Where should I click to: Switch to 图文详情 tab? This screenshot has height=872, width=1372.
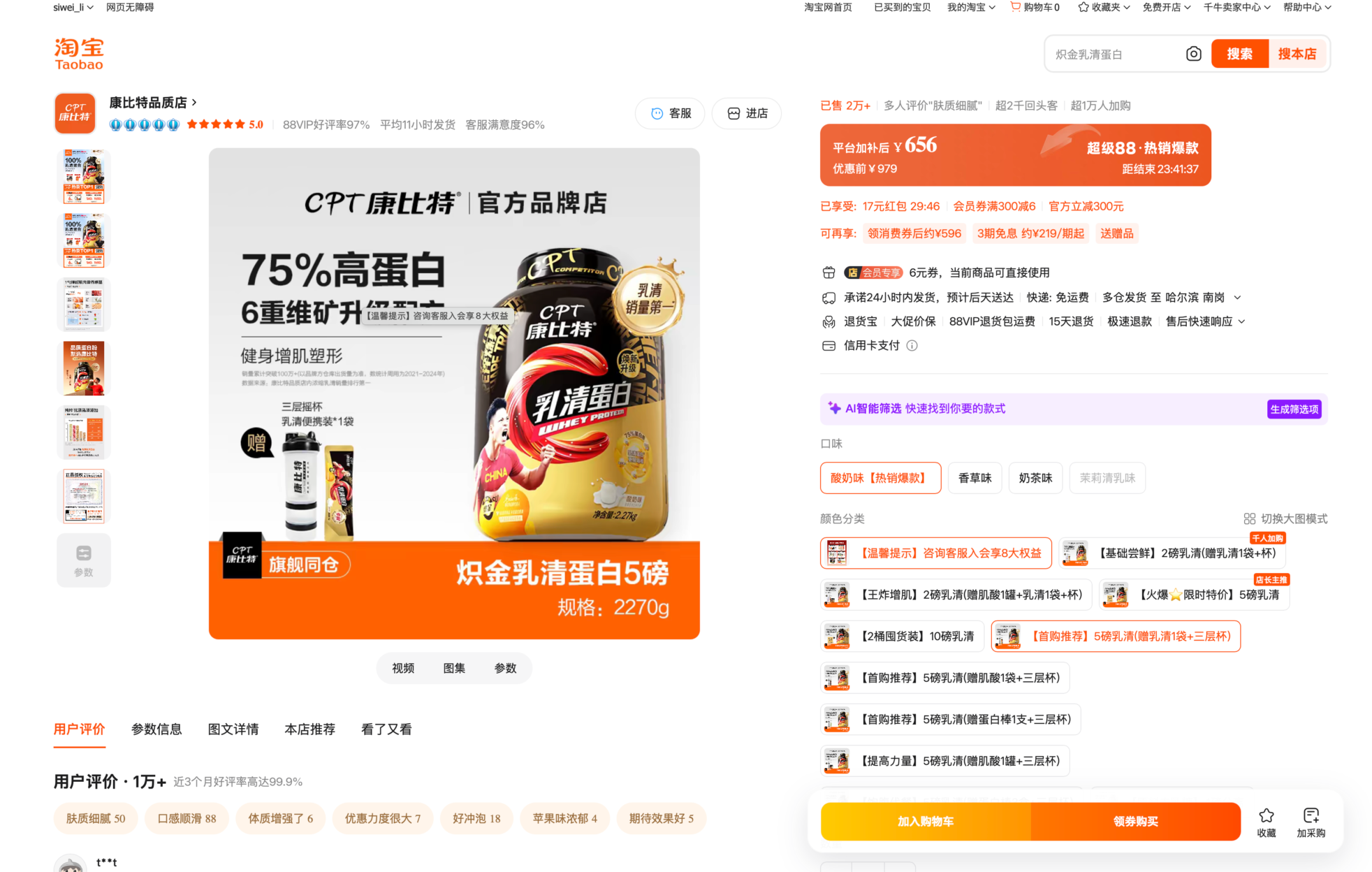[233, 729]
